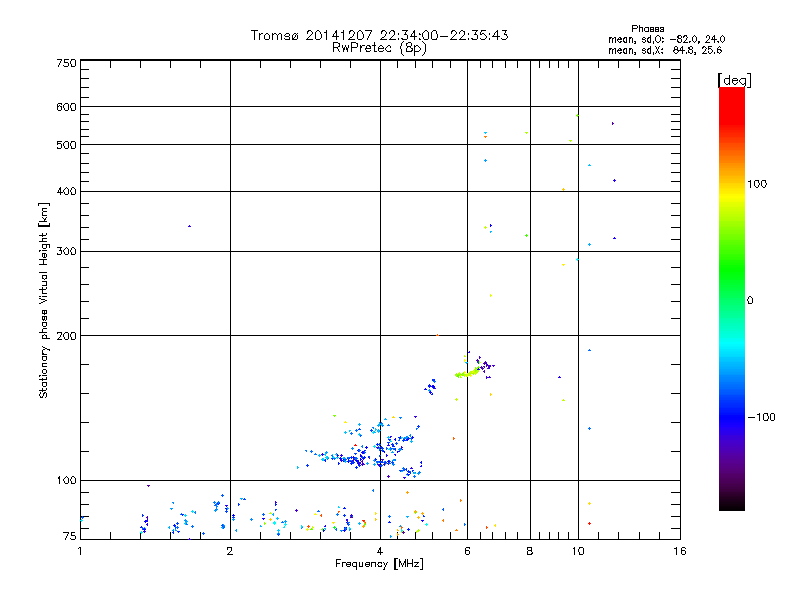800x600 pixels.
Task: Click the 'Stationary phase Virtual Height [km]' label
Action: click(x=44, y=300)
